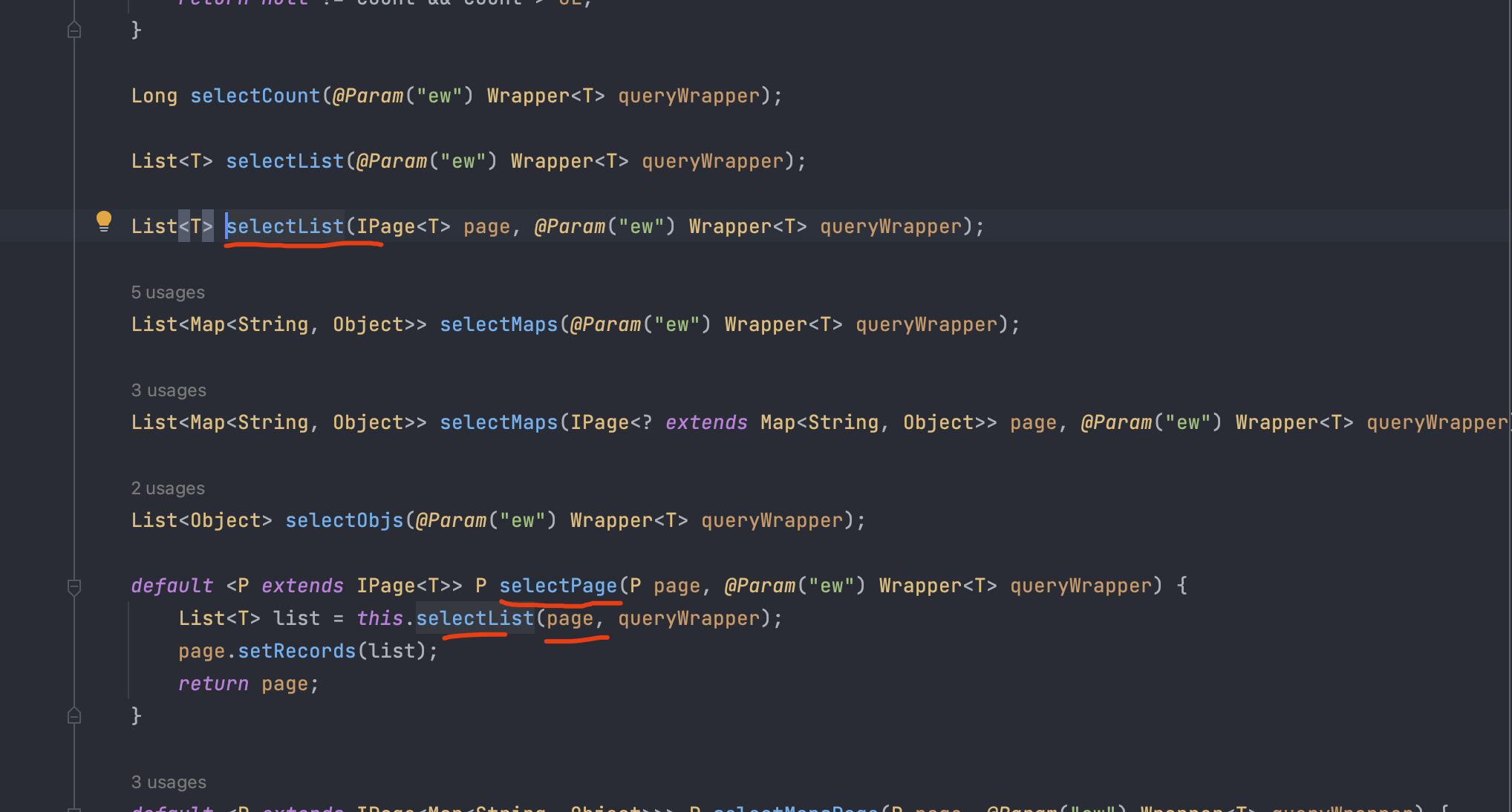Click IPage type in highlighted selectList line
The height and width of the screenshot is (812, 1512).
[385, 227]
